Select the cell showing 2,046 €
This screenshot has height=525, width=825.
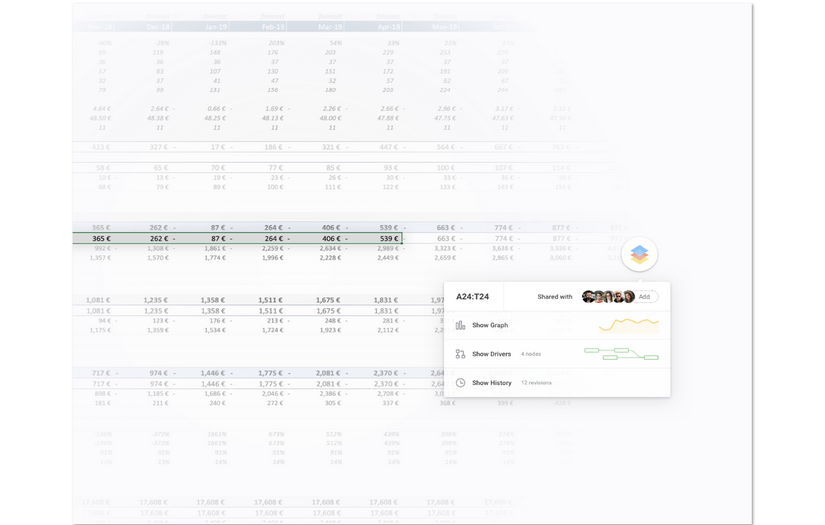[272, 393]
